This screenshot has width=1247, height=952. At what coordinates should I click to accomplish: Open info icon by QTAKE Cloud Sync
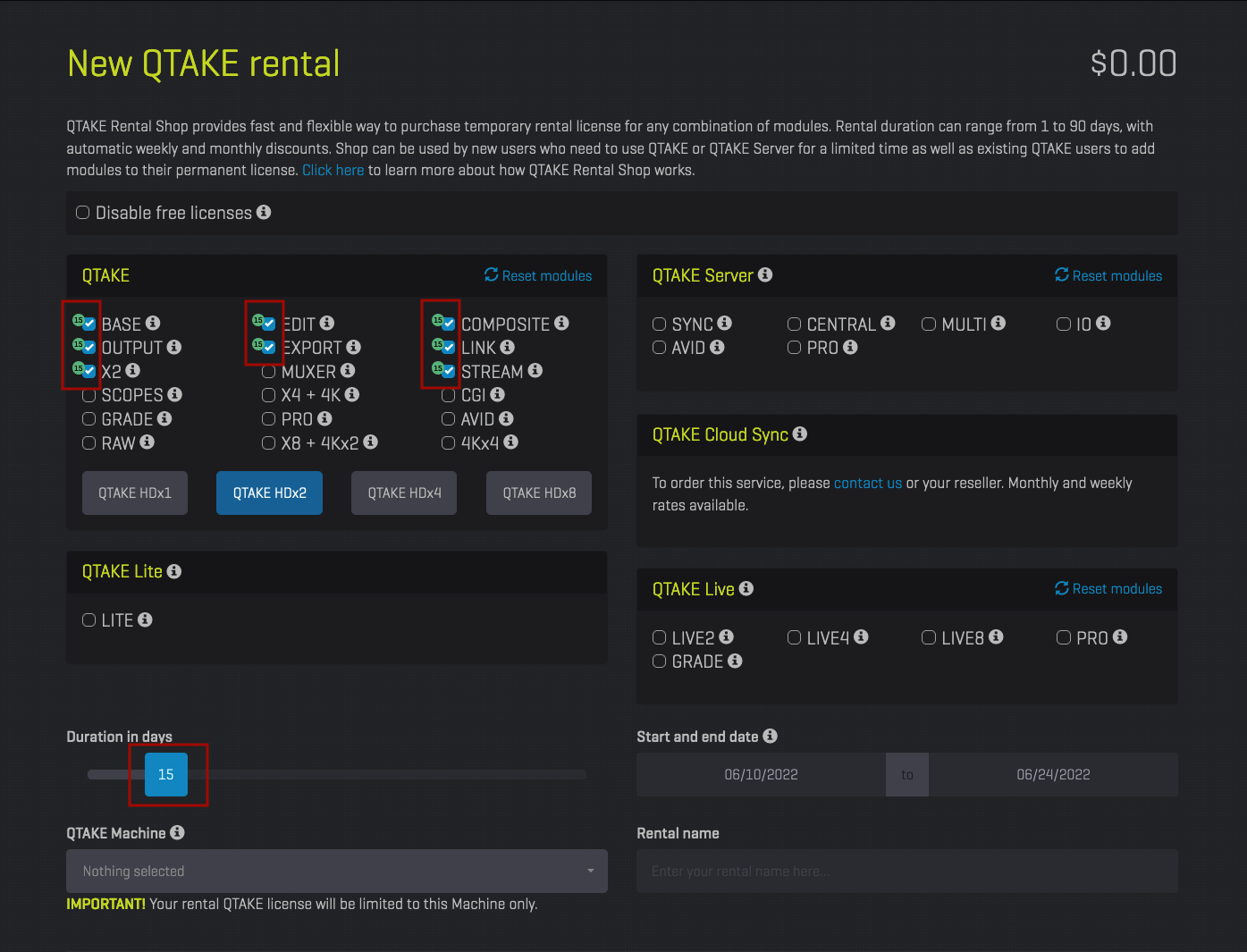point(800,434)
